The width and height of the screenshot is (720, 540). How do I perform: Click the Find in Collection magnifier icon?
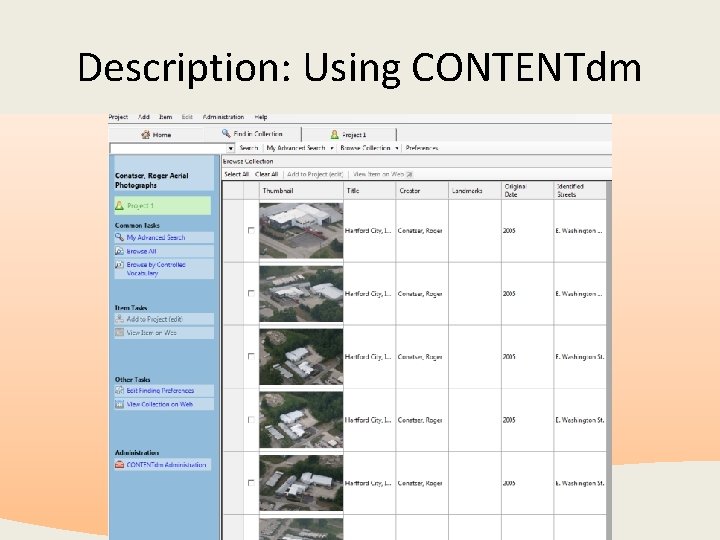(226, 134)
